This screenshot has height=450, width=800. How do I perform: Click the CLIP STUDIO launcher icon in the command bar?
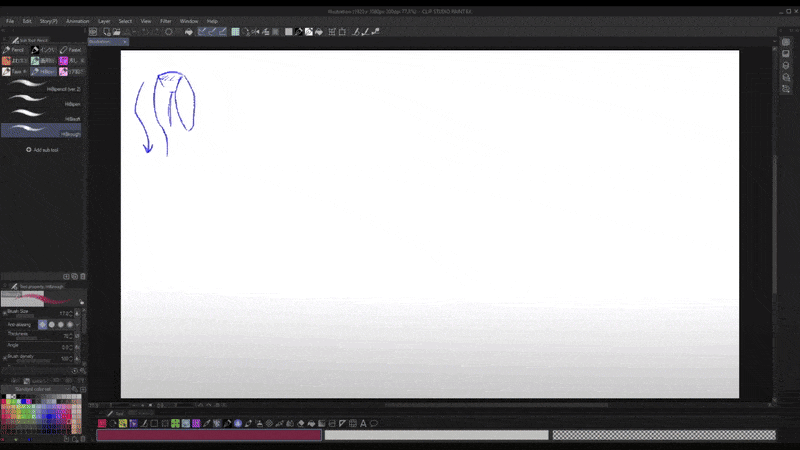click(93, 32)
